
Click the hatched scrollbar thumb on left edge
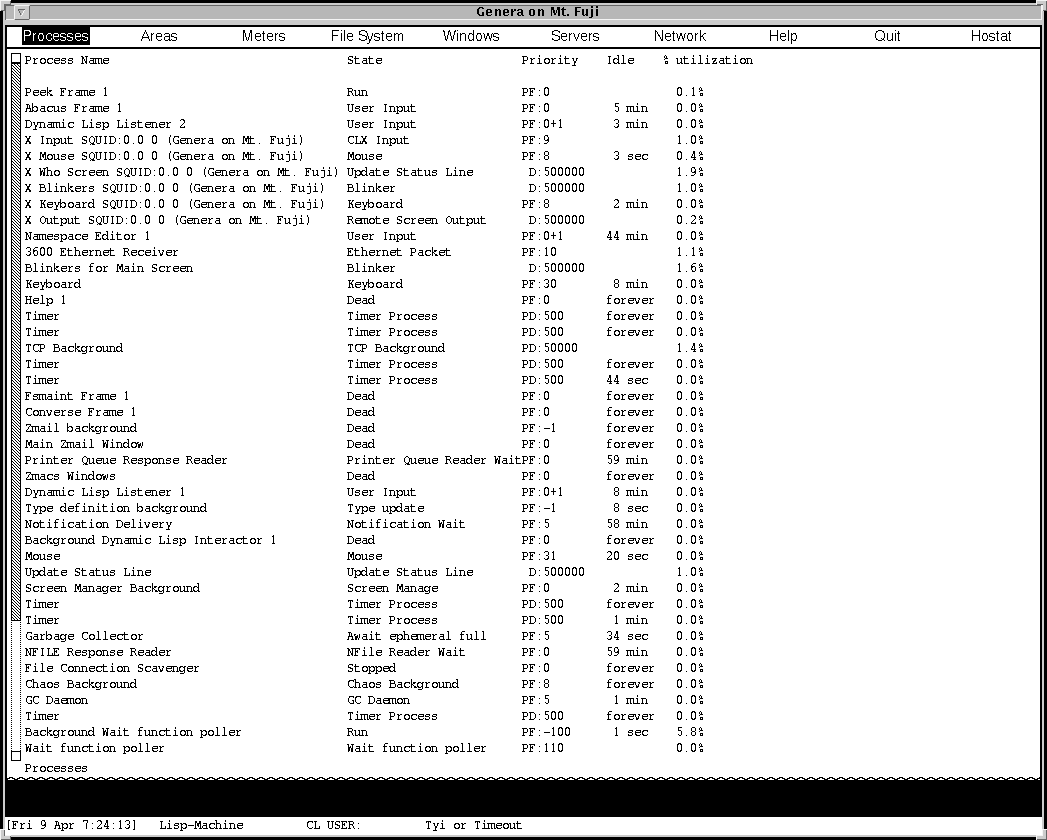(x=16, y=340)
